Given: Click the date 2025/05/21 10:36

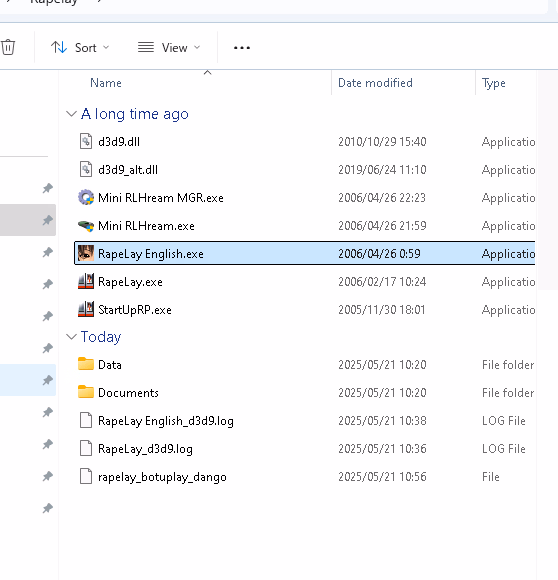Looking at the screenshot, I should click(x=382, y=449).
